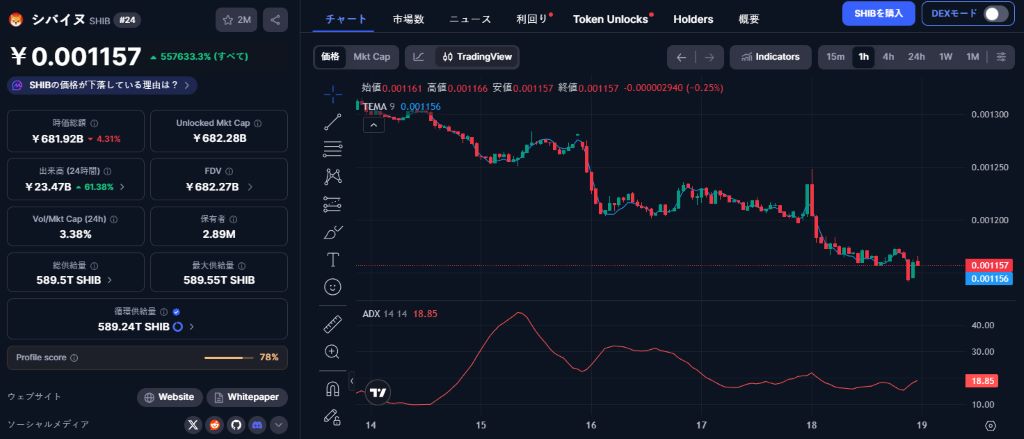
Task: Open the text annotation tool
Action: coord(333,259)
